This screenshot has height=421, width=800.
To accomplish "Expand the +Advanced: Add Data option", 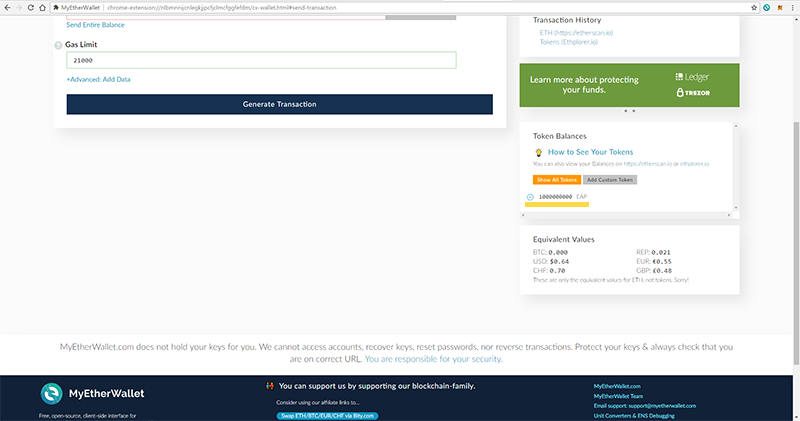I will (98, 79).
